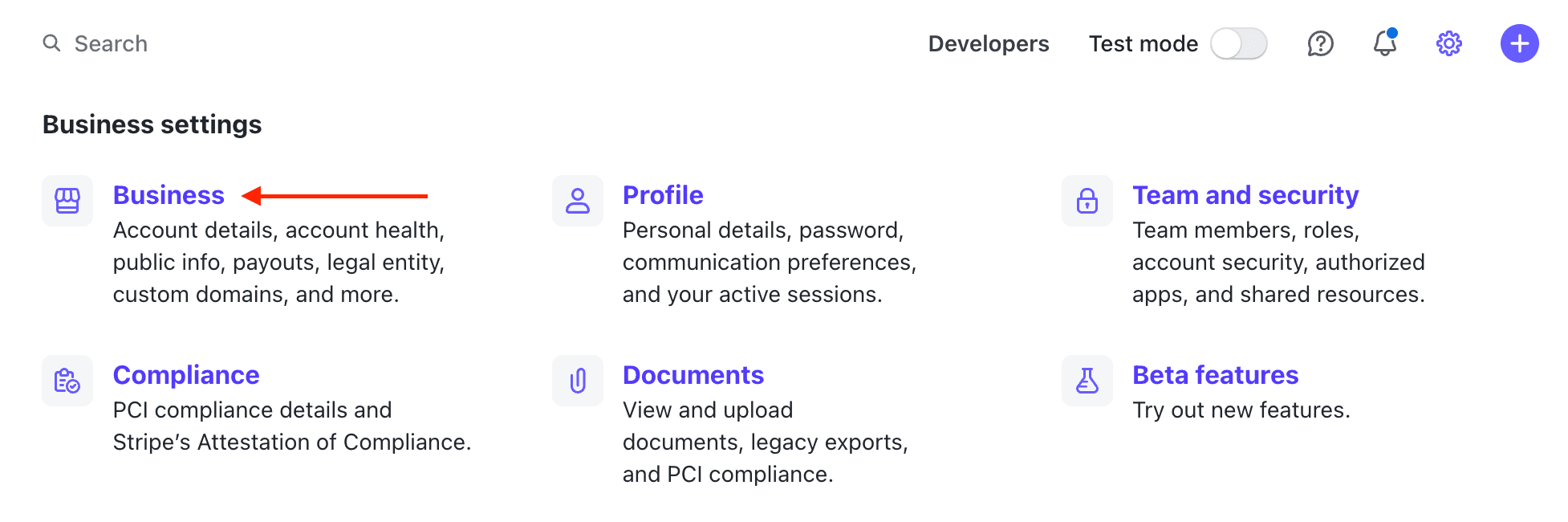Open the Profile settings link
1568x522 pixels.
tap(663, 195)
